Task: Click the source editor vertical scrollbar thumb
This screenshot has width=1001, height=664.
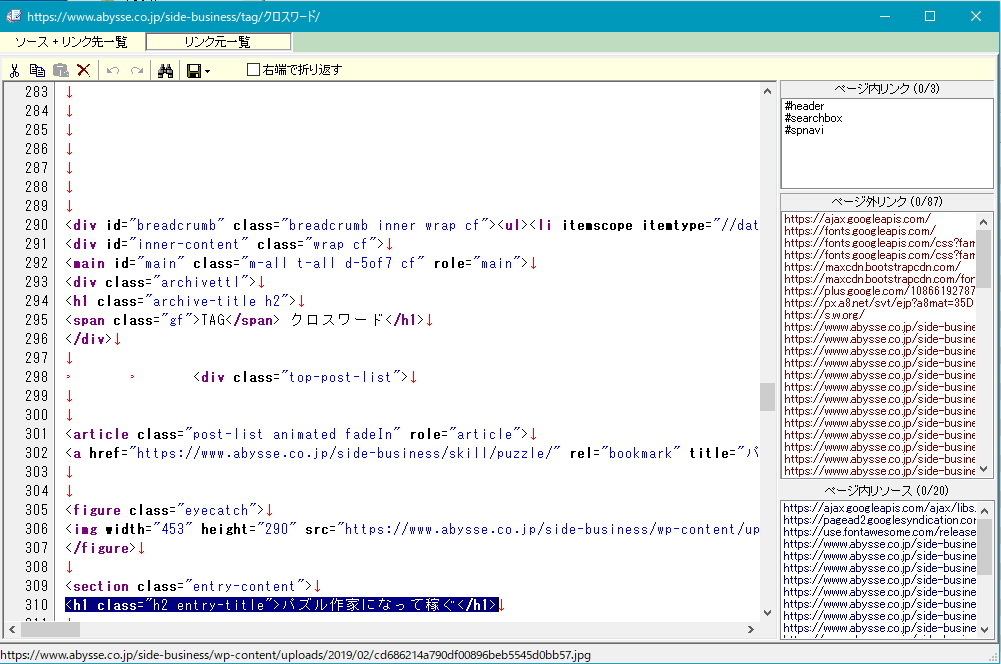Action: click(767, 396)
